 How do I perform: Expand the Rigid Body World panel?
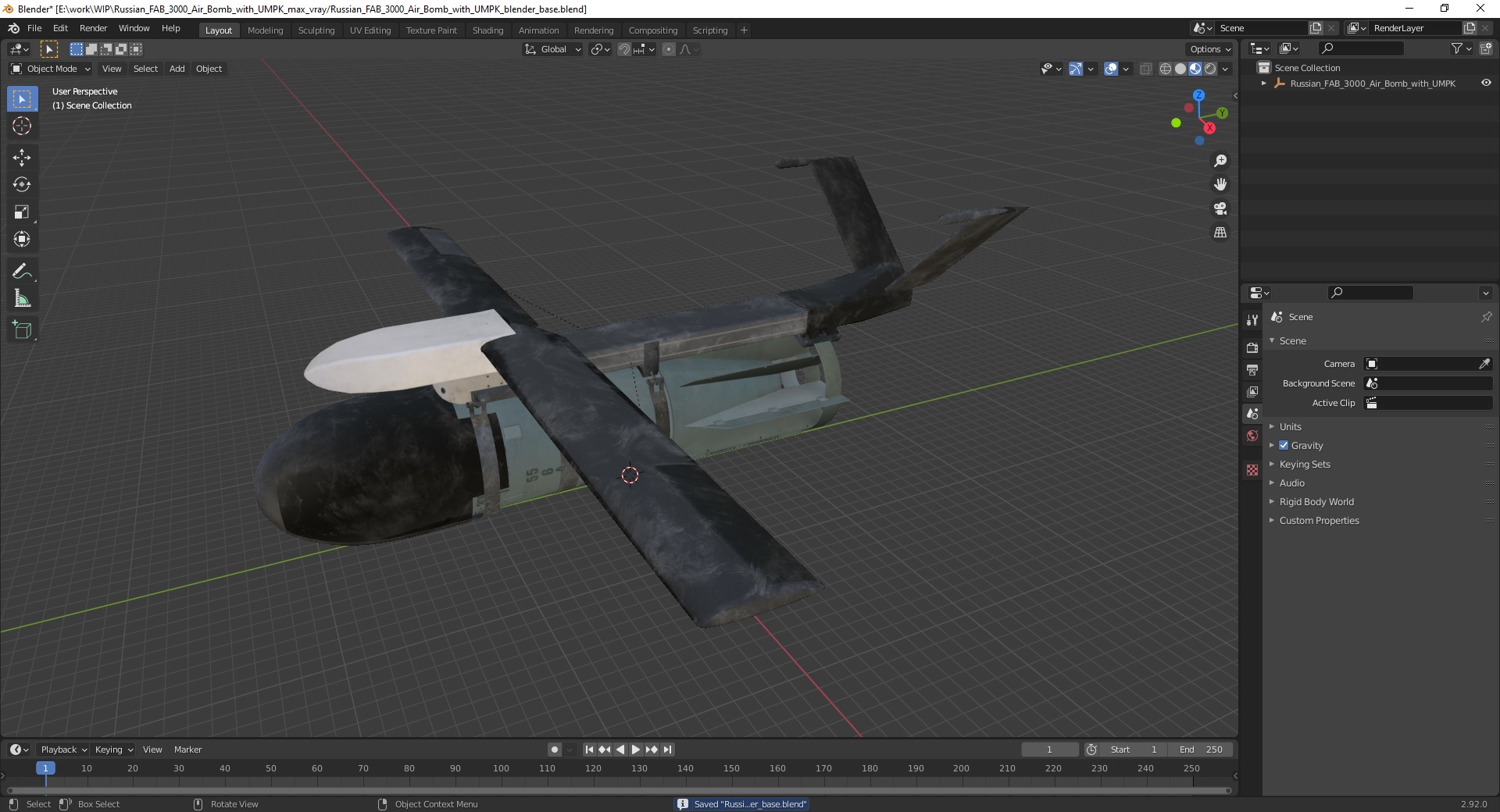[x=1316, y=501]
